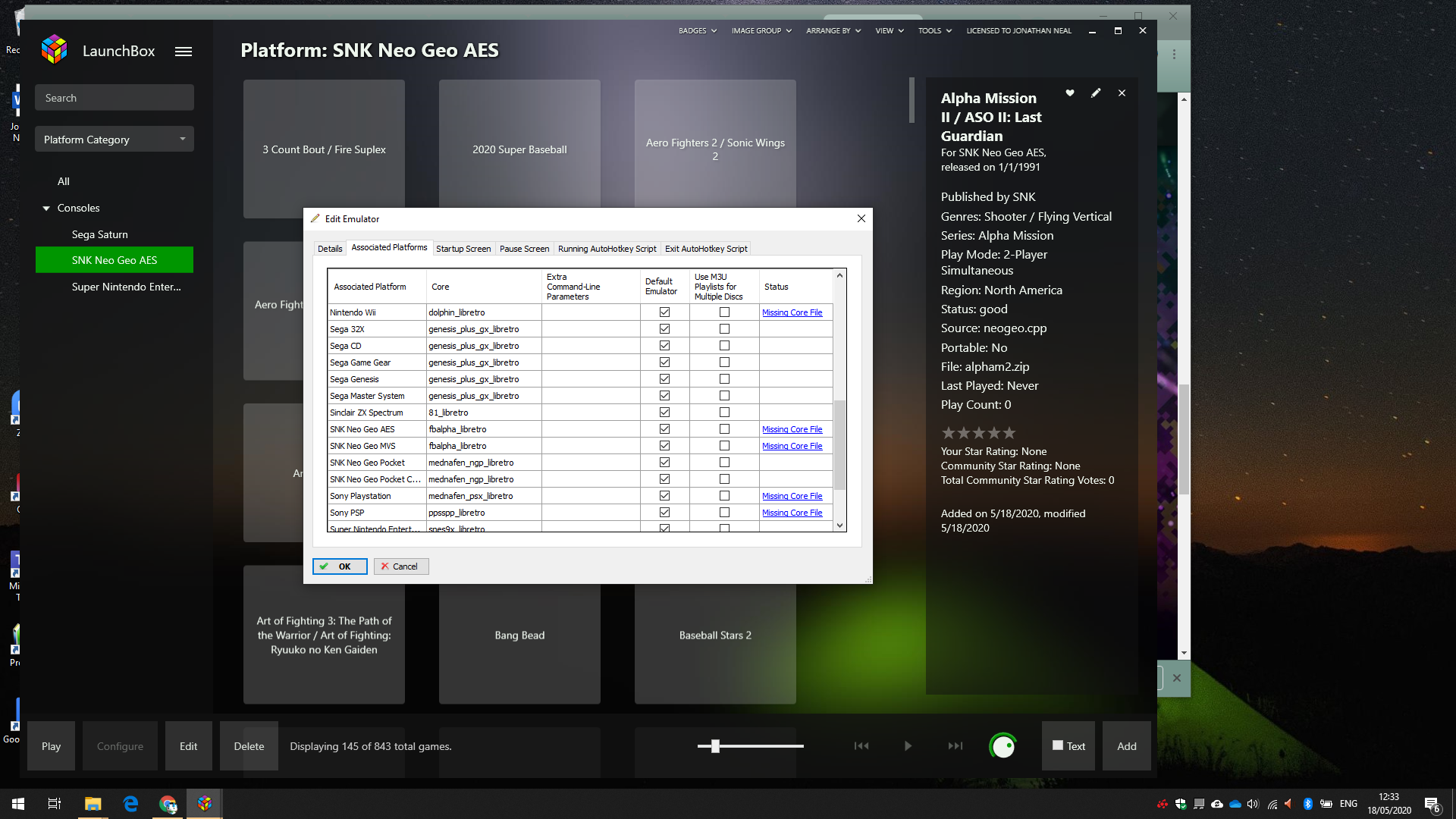Open Windows Start menu
Viewport: 1456px width, 819px height.
[x=18, y=804]
